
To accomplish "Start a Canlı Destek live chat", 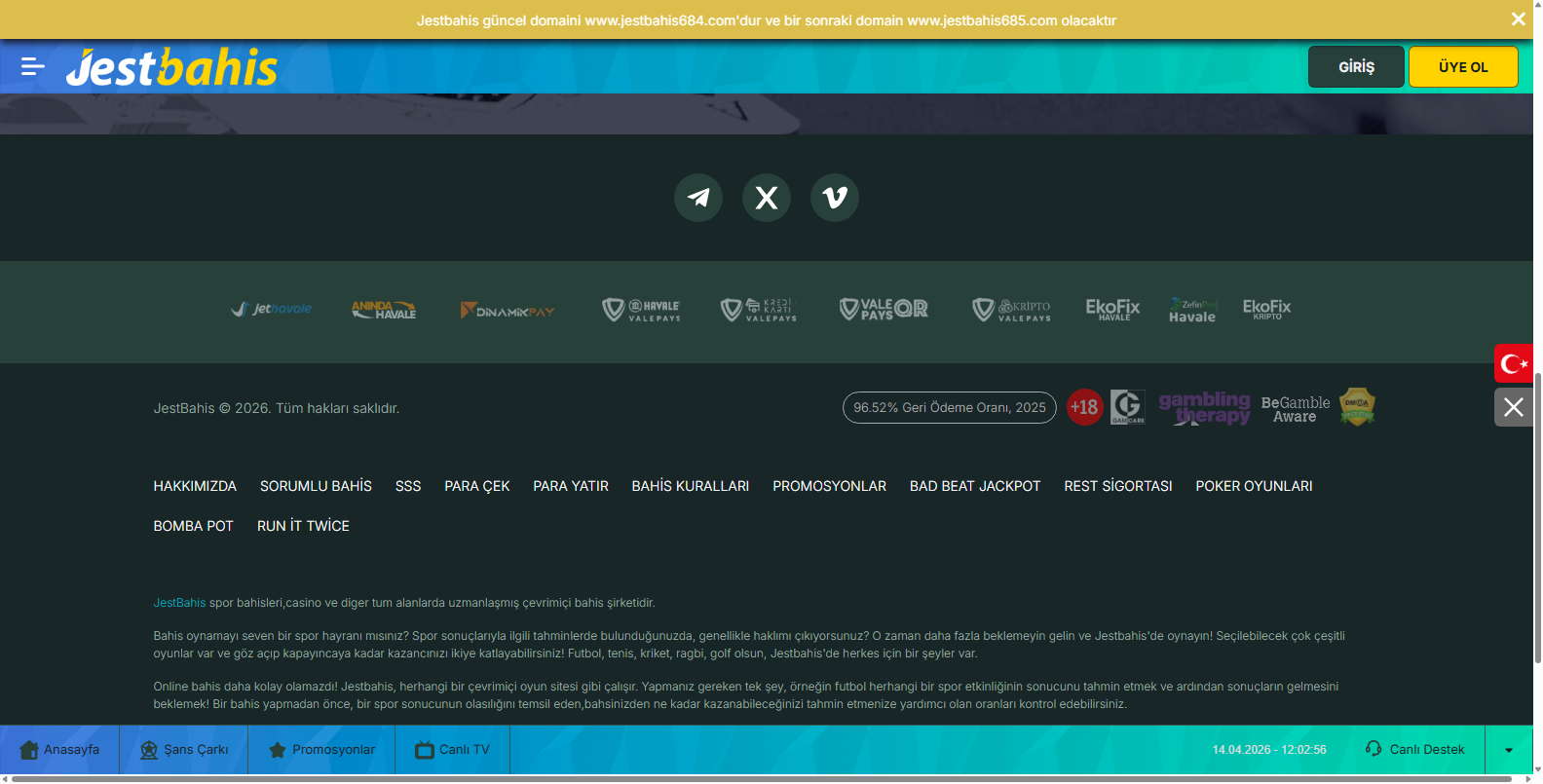I will [x=1415, y=750].
